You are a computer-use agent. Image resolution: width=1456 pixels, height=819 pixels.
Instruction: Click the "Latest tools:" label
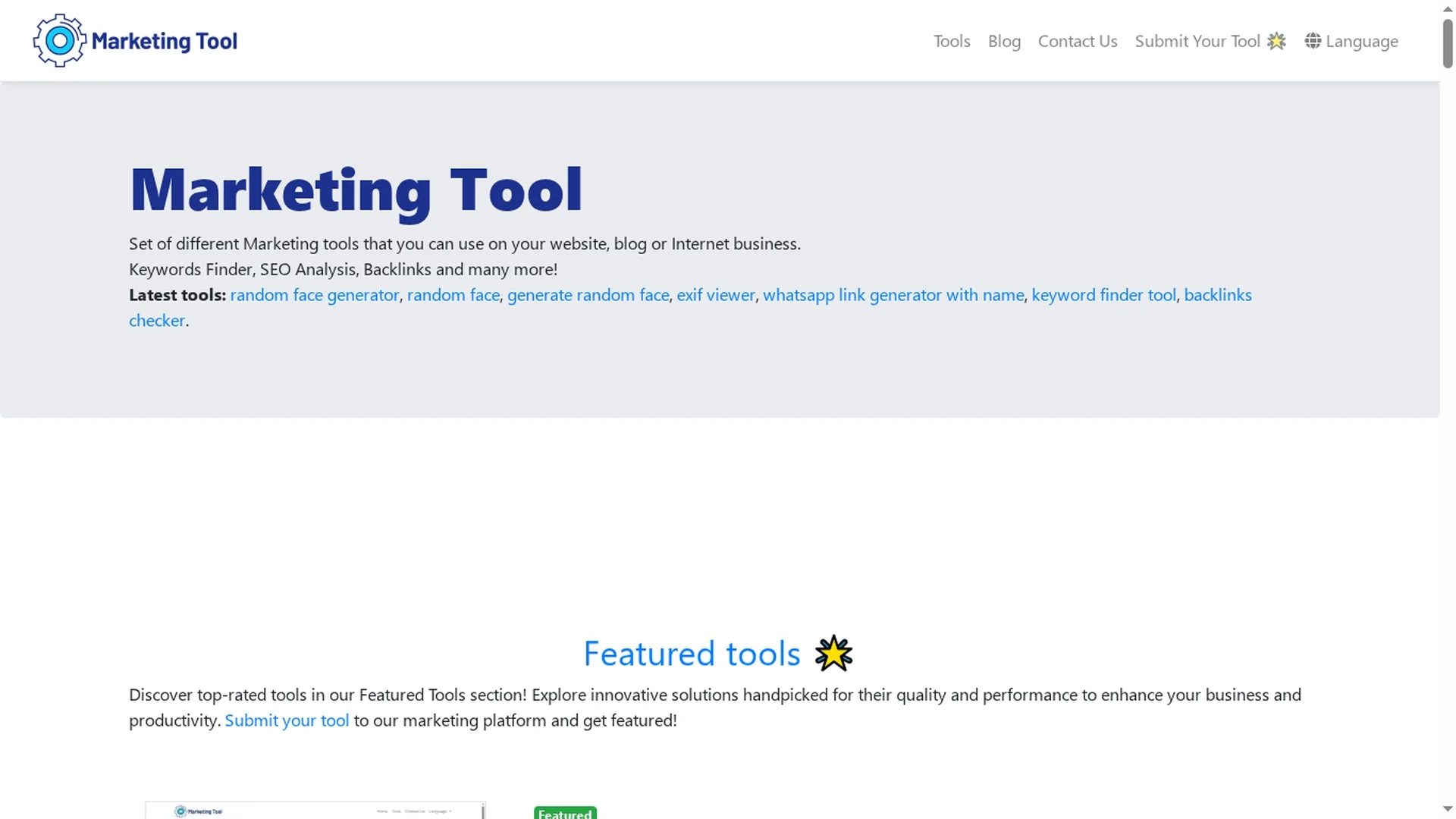click(x=177, y=295)
